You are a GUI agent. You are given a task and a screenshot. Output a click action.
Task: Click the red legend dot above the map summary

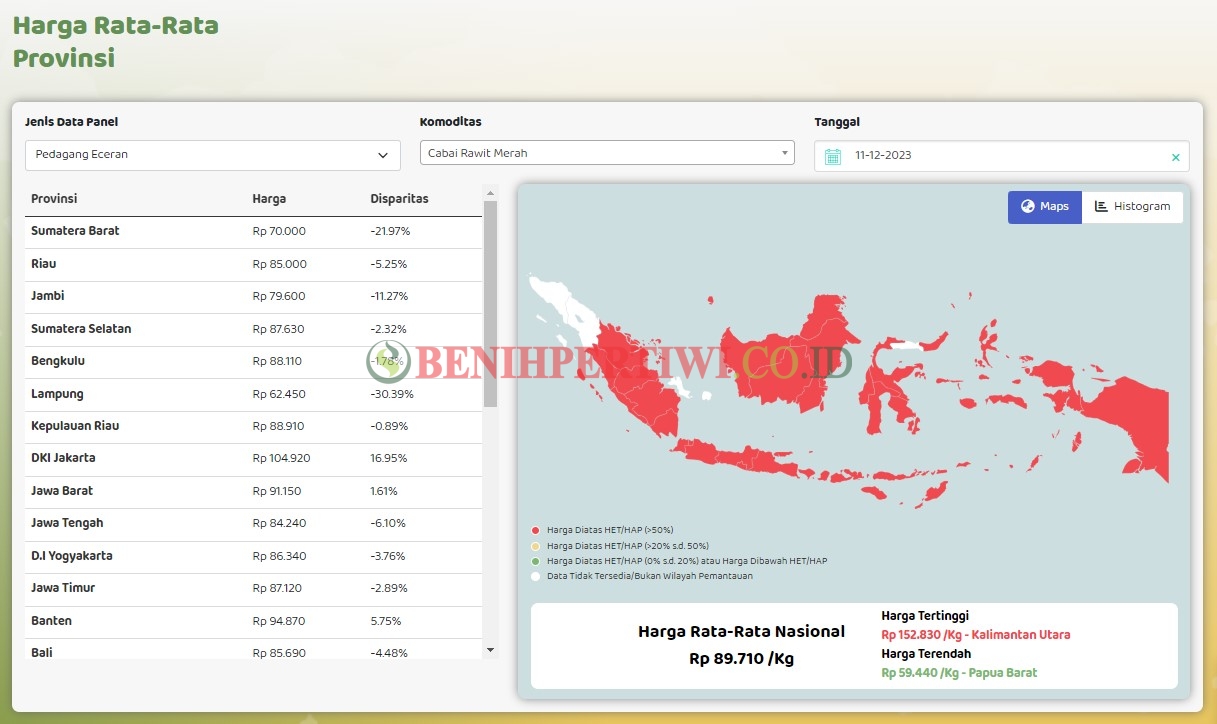[536, 530]
